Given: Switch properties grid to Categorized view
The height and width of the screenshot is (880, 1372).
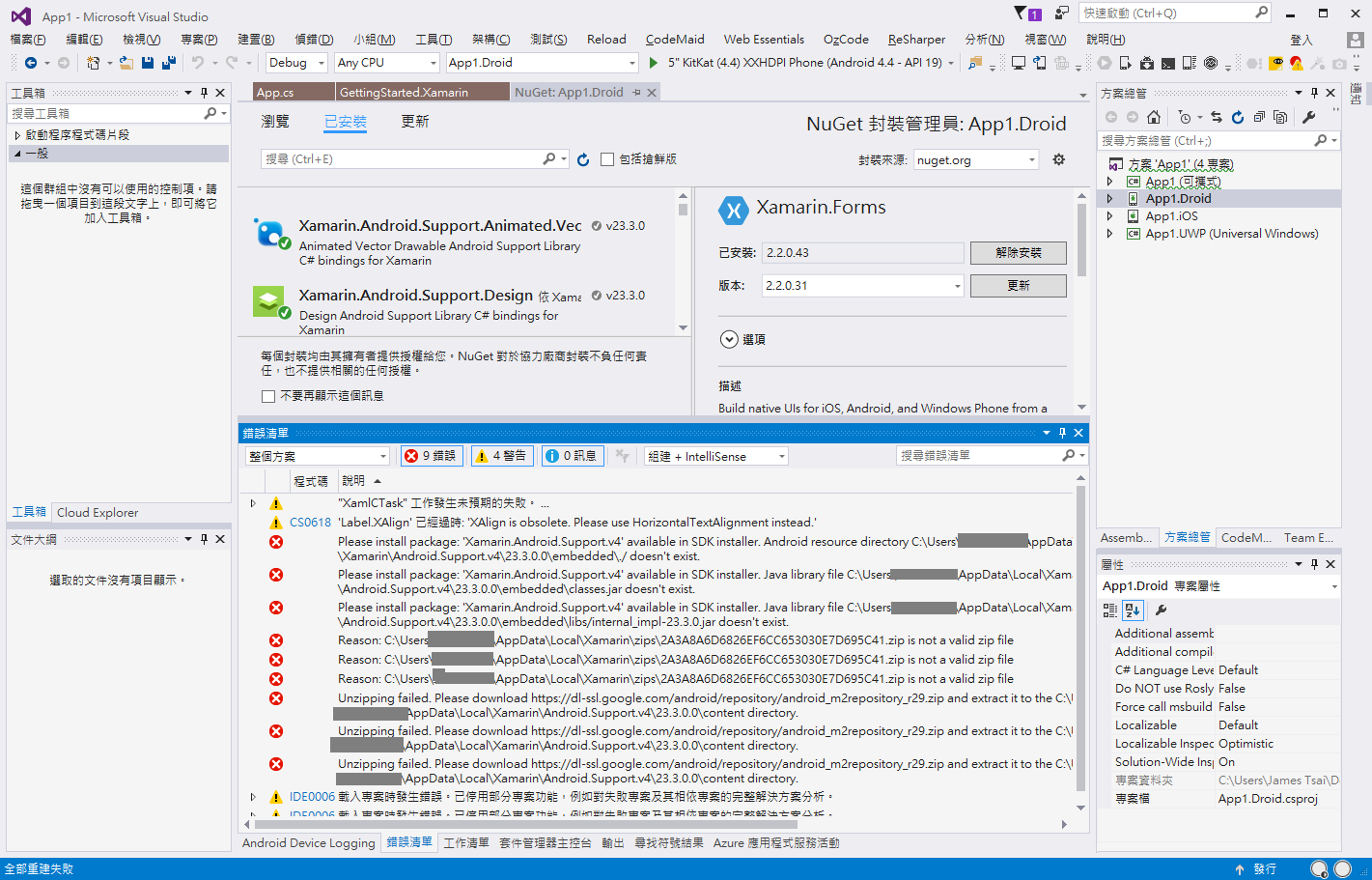Looking at the screenshot, I should [1110, 610].
